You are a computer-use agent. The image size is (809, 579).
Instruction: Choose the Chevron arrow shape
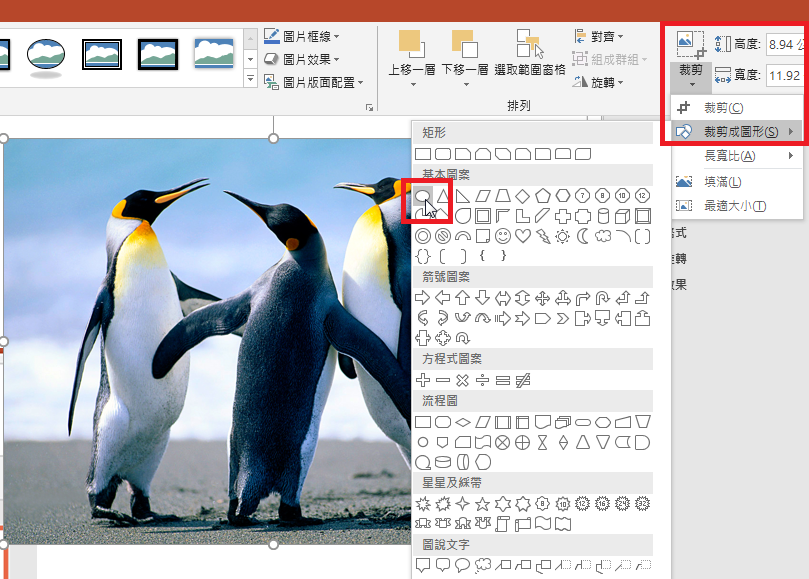coord(562,318)
